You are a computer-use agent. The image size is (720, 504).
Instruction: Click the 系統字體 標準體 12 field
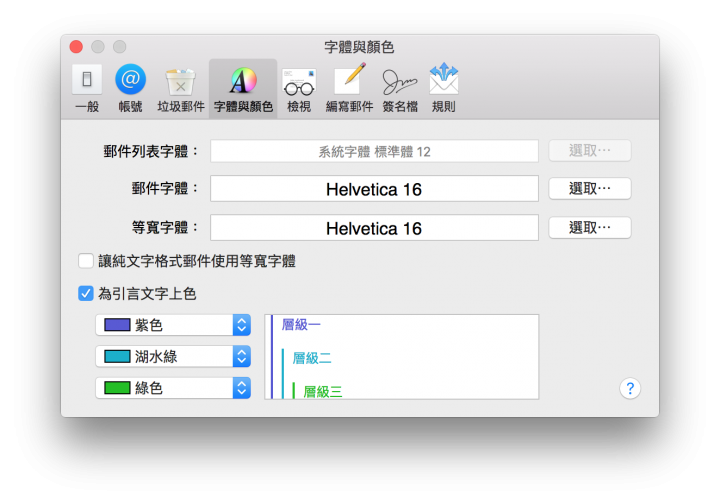pos(374,151)
